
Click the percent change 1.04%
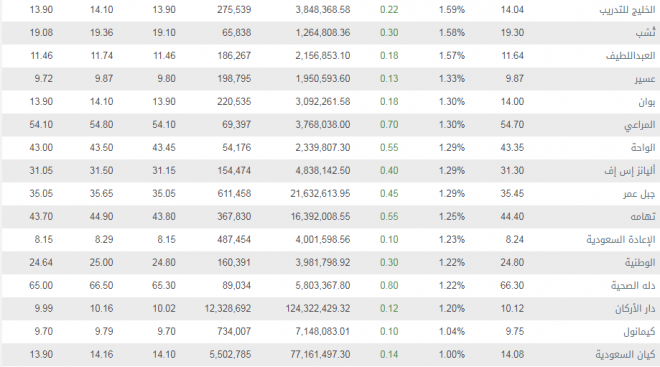coord(452,332)
